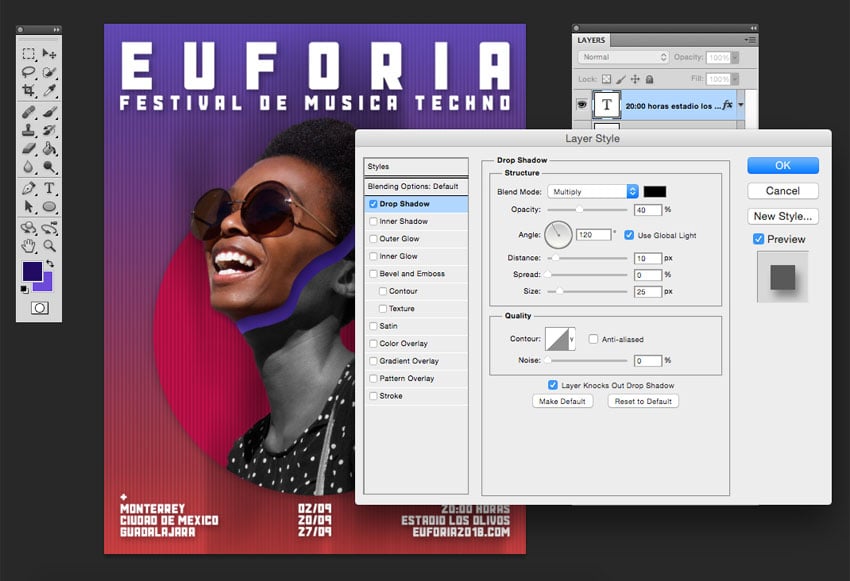The image size is (850, 581).
Task: Click OK in Layer Style dialog
Action: (783, 165)
